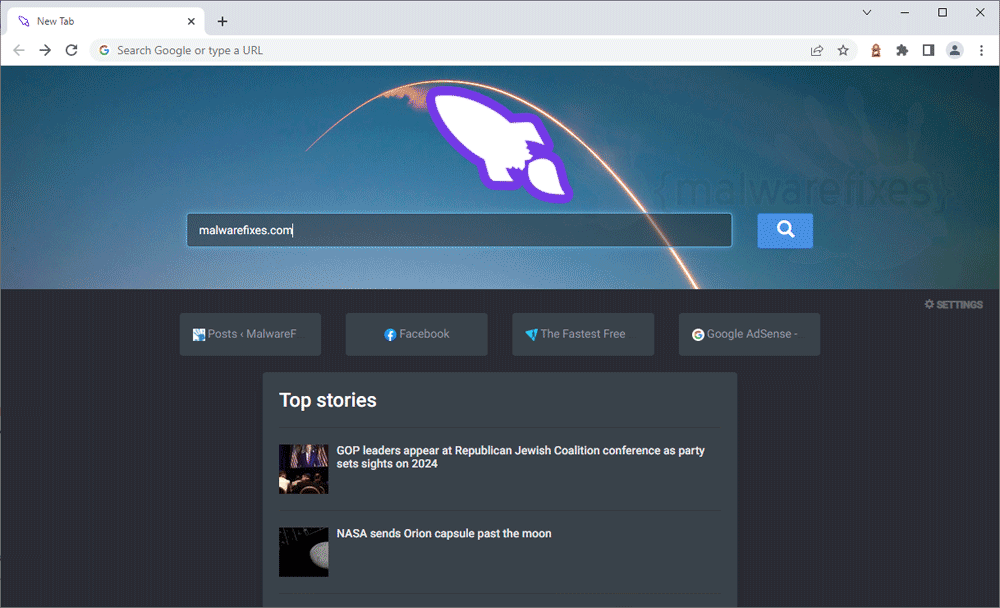Open the Chrome profile menu
The width and height of the screenshot is (1000, 608).
point(955,50)
